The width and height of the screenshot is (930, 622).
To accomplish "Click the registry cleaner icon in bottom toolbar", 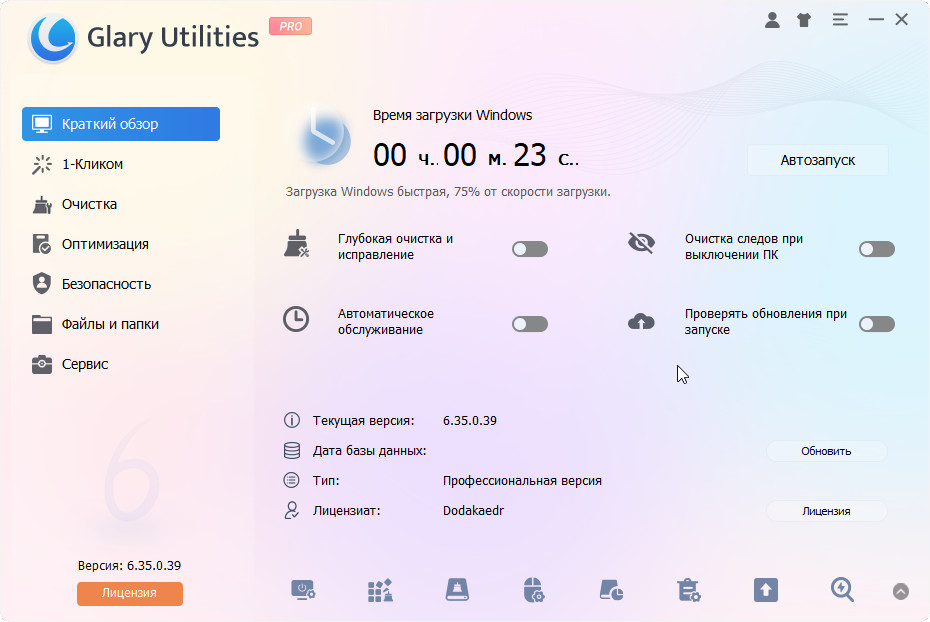I will [x=380, y=590].
